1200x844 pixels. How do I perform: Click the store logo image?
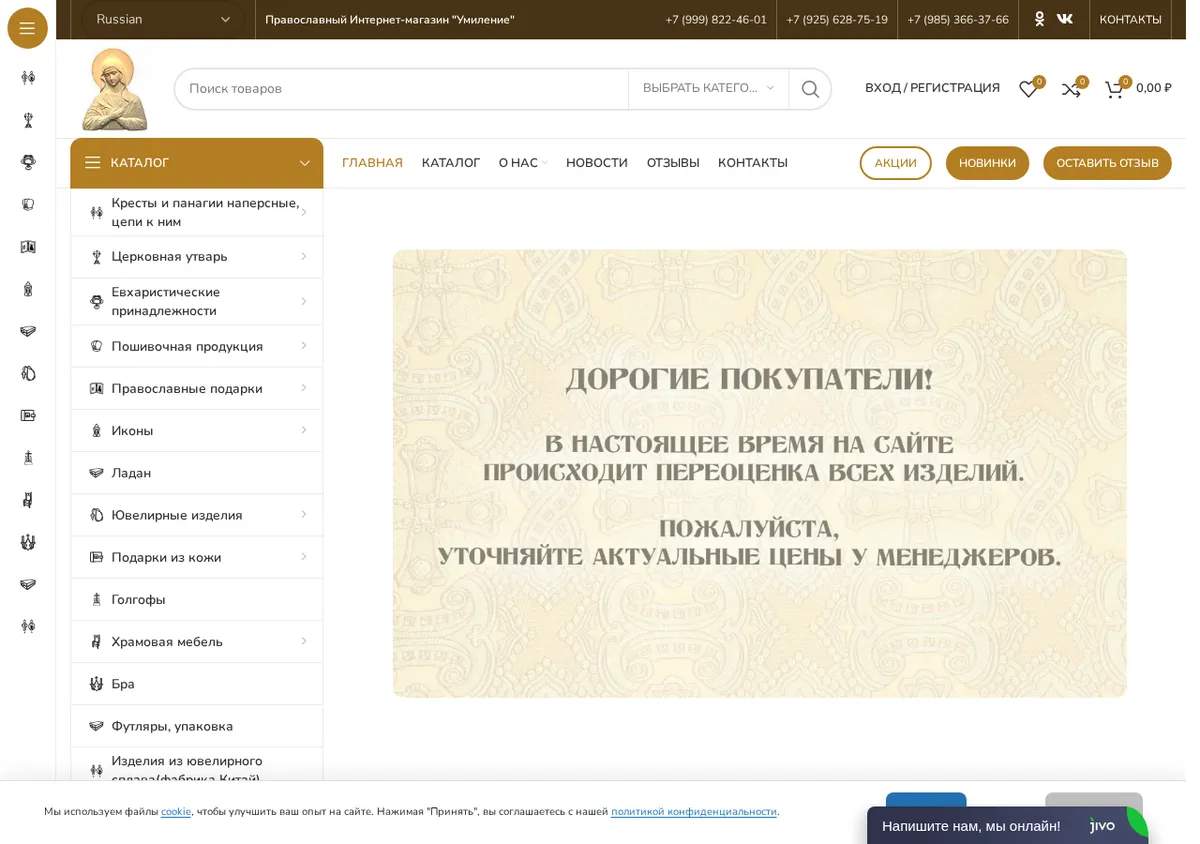[x=115, y=89]
